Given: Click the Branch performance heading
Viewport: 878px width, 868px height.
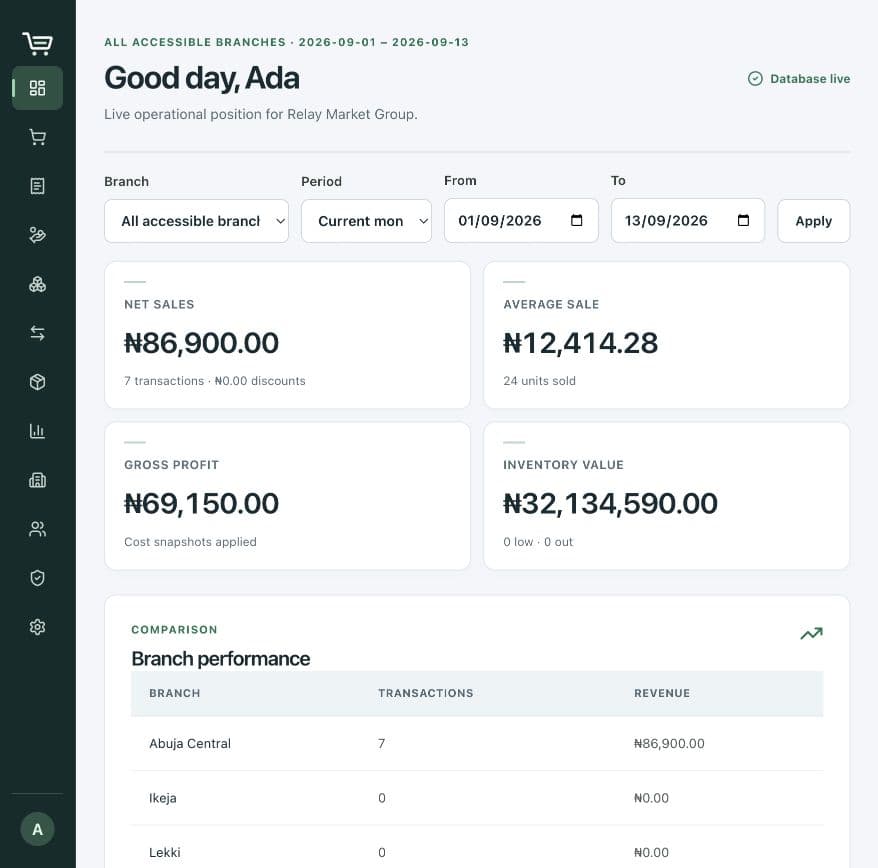Looking at the screenshot, I should (221, 659).
